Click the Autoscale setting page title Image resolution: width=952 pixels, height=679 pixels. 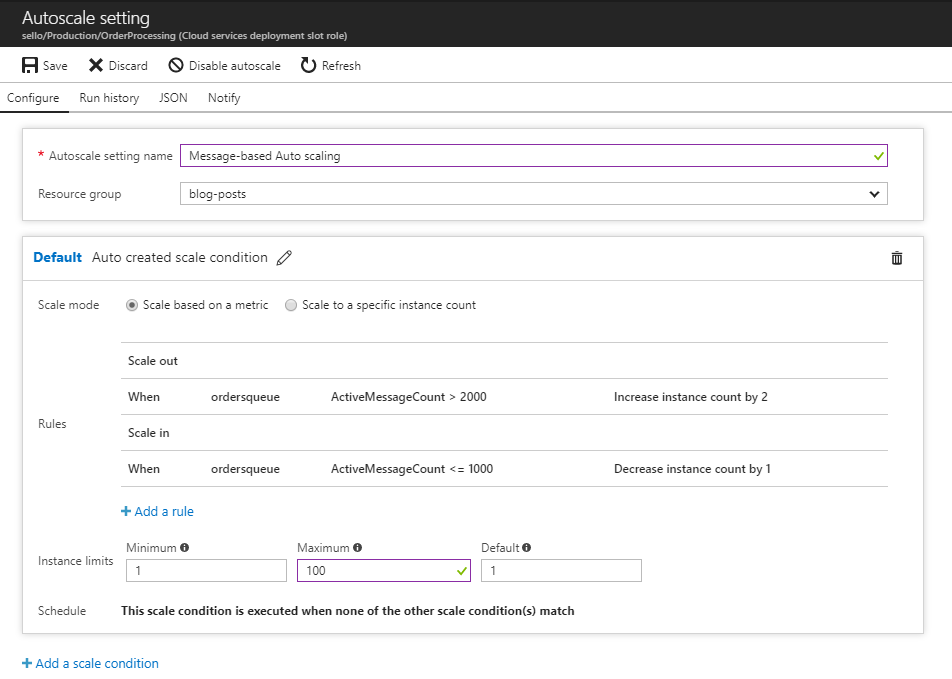[86, 18]
